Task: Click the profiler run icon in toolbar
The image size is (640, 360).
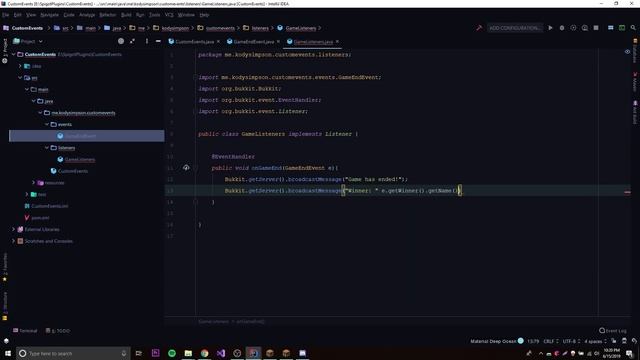Action: click(x=584, y=28)
